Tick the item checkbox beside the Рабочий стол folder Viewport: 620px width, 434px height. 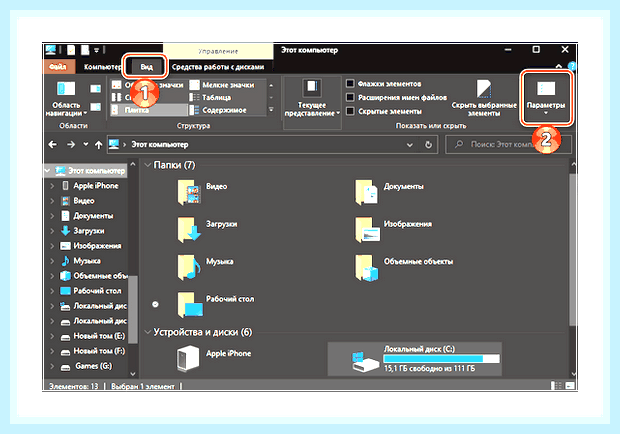155,304
